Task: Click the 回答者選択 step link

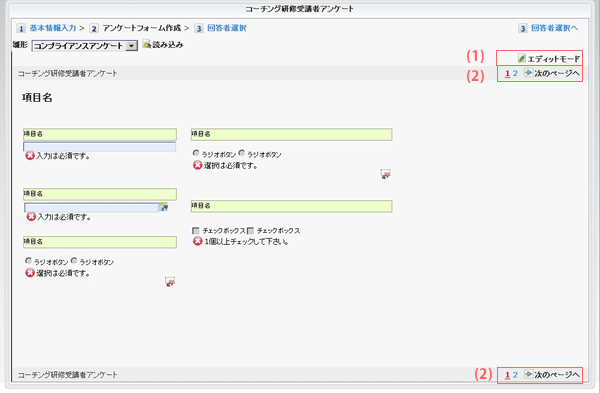Action: click(227, 28)
